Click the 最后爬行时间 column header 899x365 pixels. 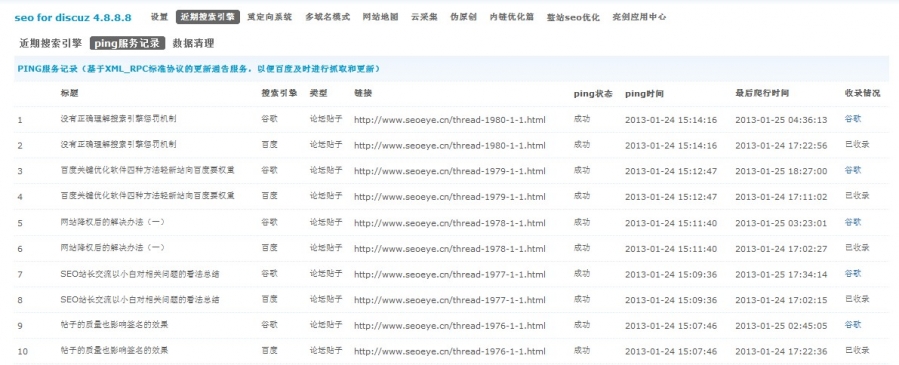pyautogui.click(x=762, y=93)
